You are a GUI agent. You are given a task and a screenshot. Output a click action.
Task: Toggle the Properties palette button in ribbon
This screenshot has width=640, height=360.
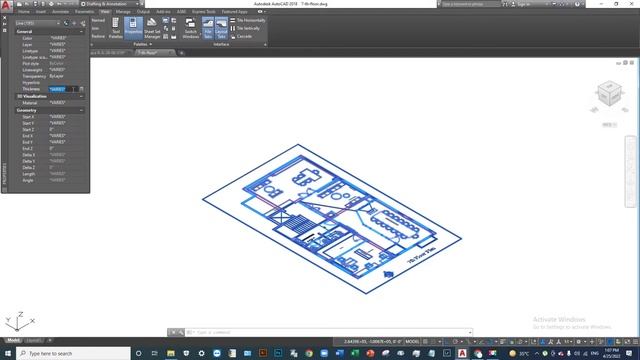pos(133,28)
